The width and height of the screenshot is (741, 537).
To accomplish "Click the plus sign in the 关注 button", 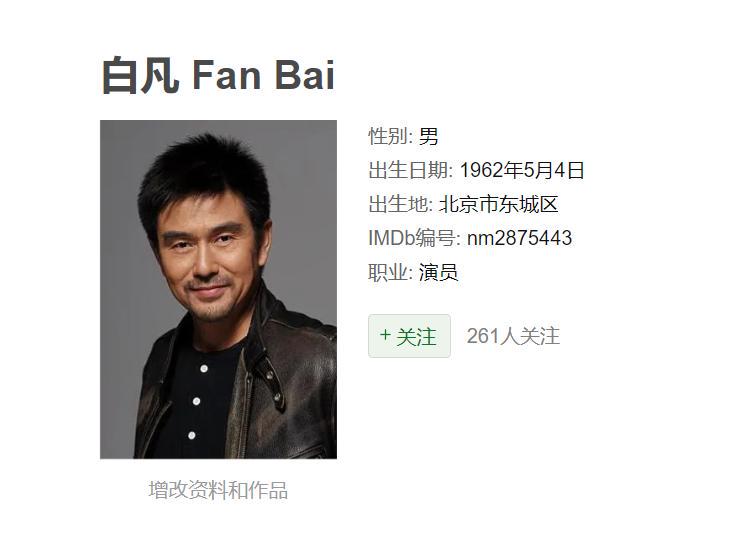I will (385, 335).
